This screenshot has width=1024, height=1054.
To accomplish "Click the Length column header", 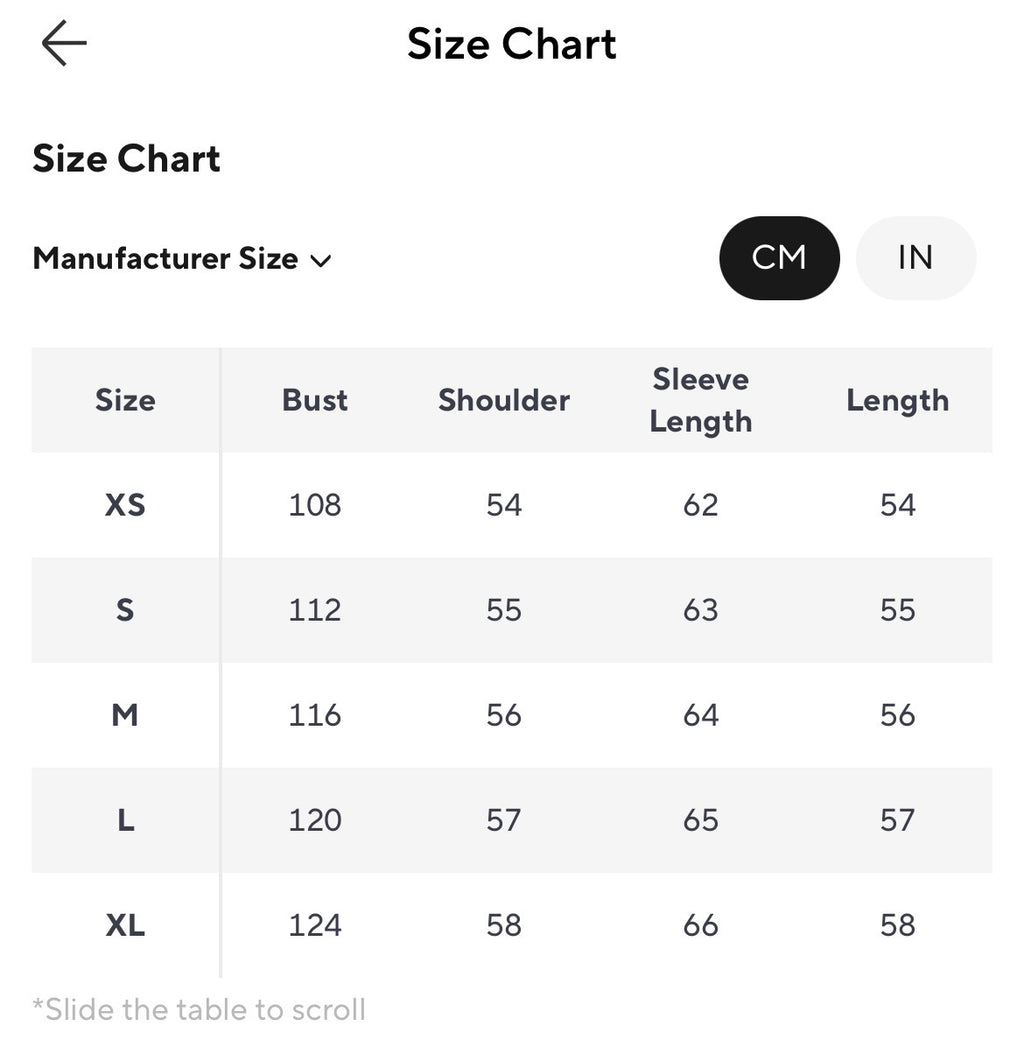I will point(898,401).
